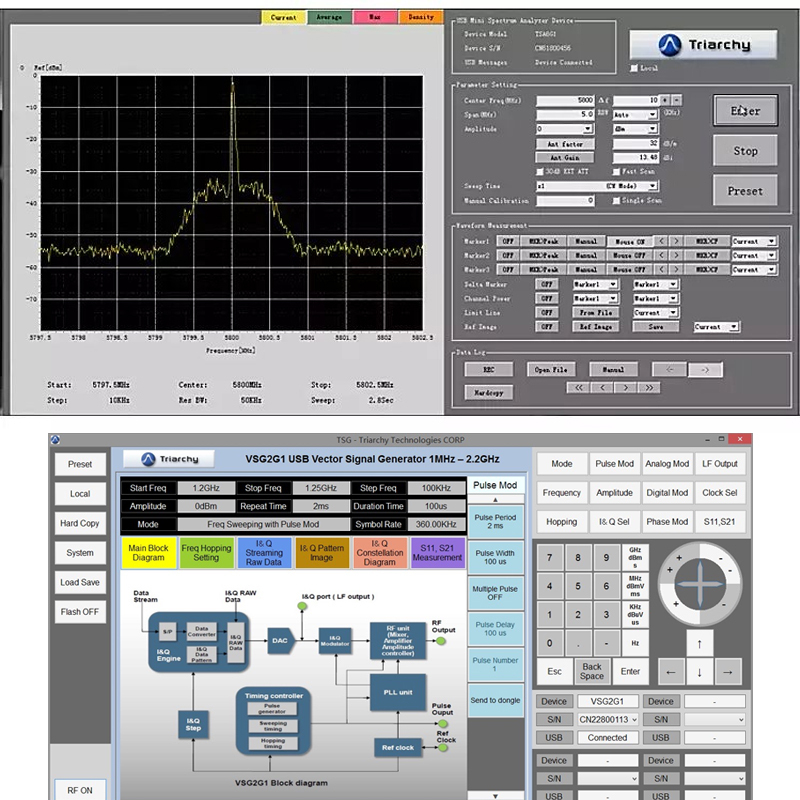Click the analyzer Stop button

coord(745,151)
